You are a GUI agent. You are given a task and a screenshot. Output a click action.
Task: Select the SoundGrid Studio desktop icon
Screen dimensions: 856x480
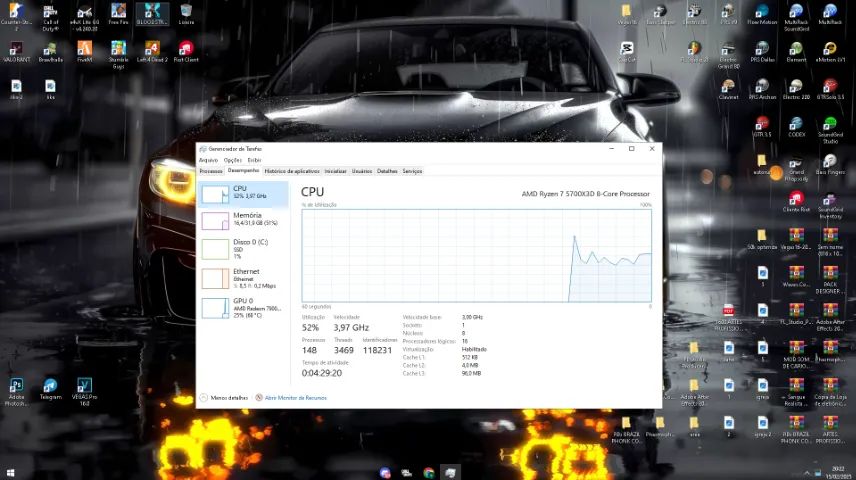click(x=830, y=130)
